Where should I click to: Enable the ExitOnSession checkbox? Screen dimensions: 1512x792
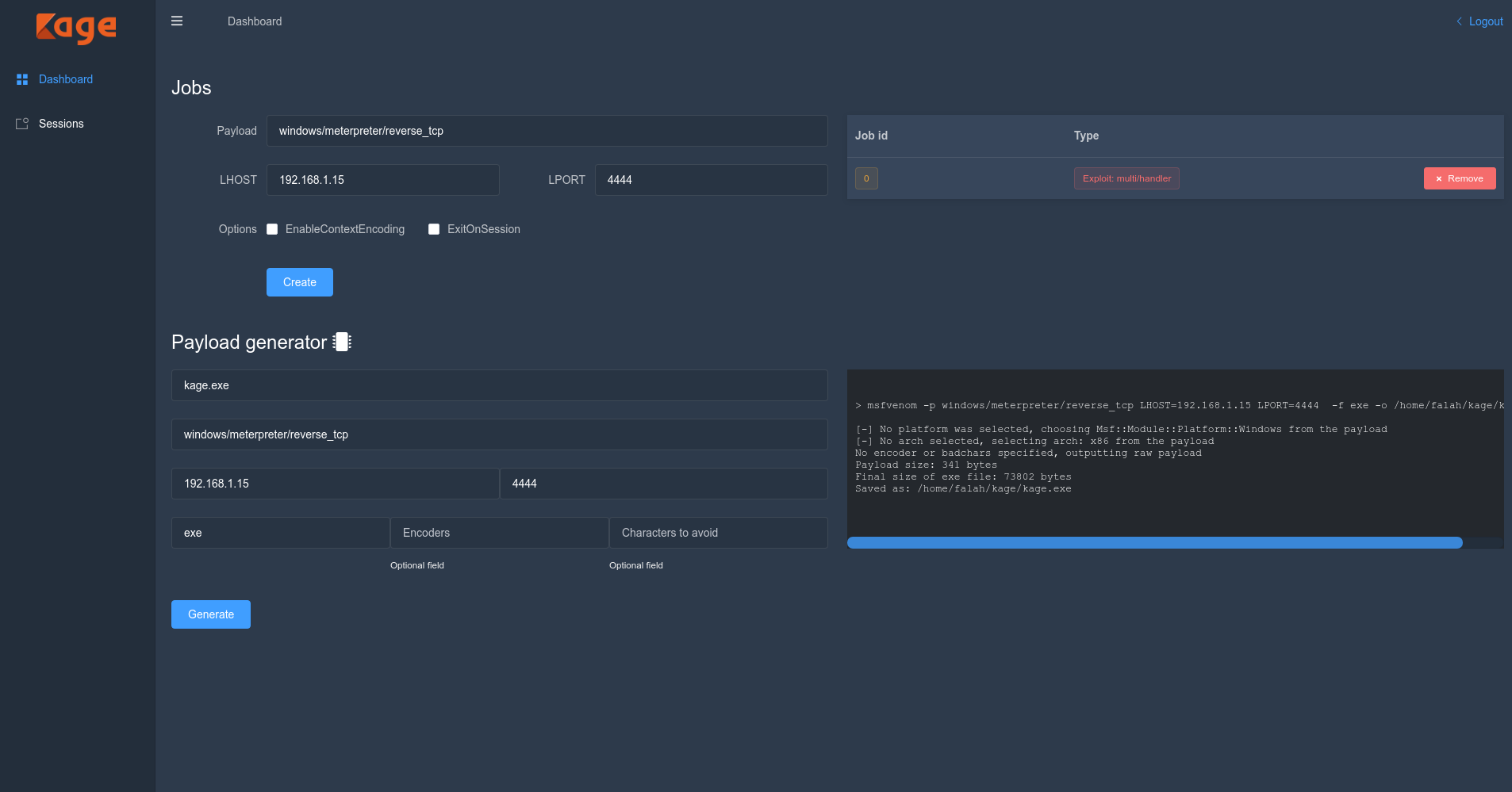point(434,229)
